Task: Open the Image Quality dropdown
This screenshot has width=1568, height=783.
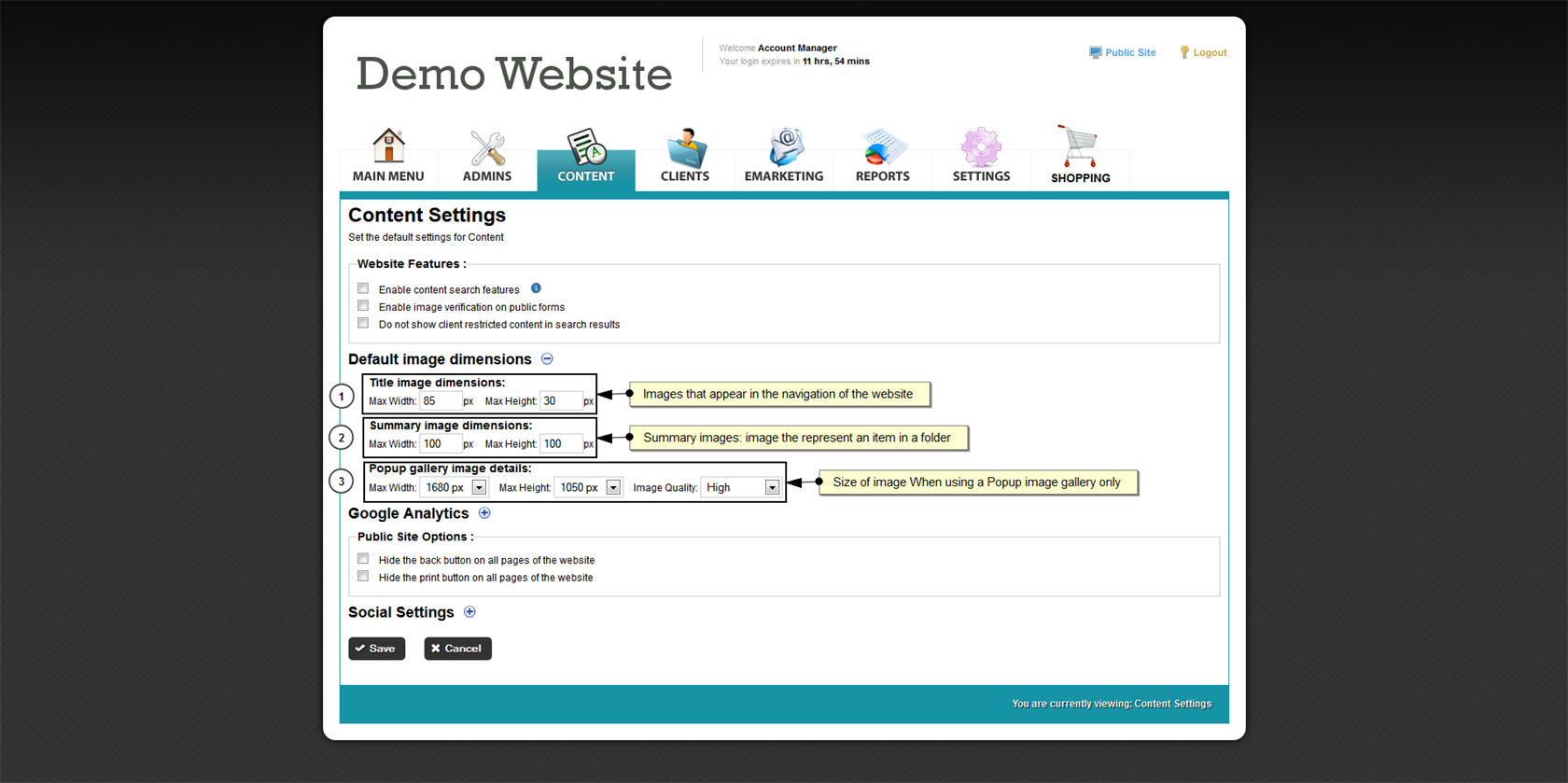Action: click(772, 487)
